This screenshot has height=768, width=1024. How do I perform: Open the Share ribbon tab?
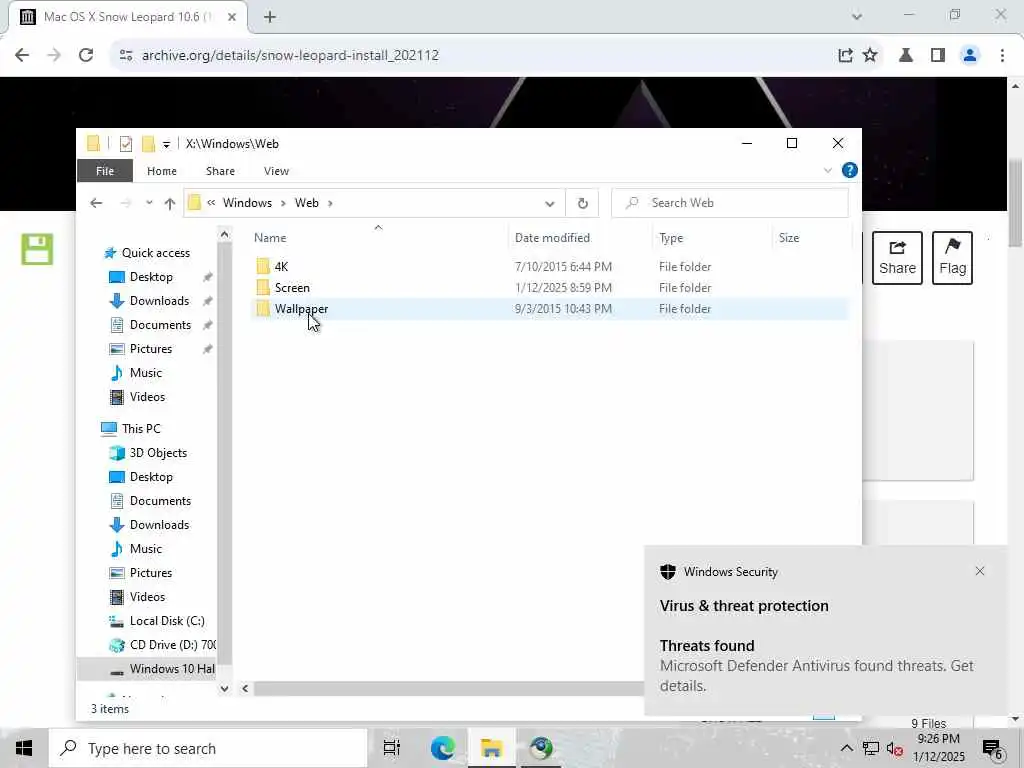click(220, 171)
